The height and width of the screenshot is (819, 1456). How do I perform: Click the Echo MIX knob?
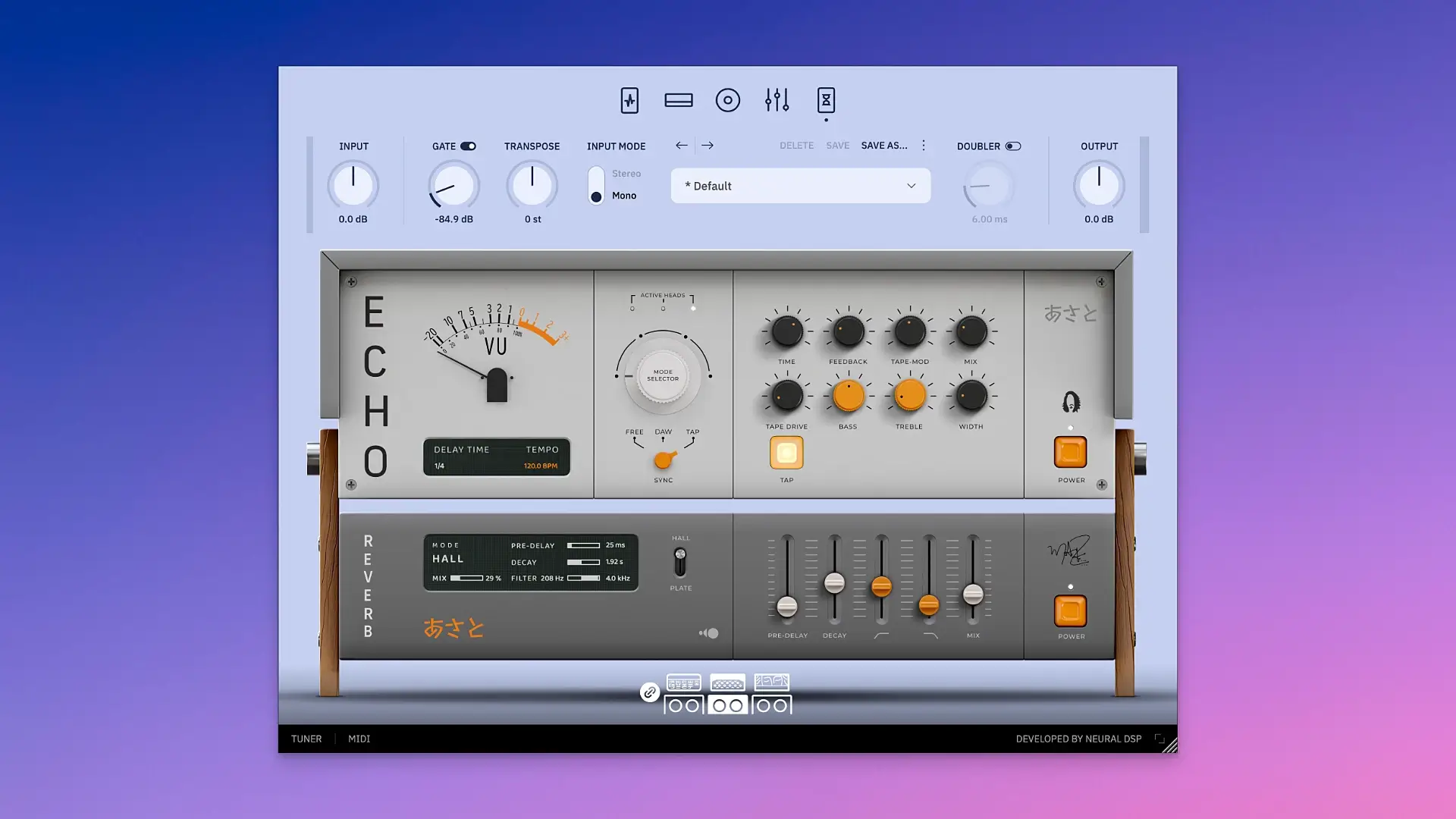pyautogui.click(x=971, y=331)
